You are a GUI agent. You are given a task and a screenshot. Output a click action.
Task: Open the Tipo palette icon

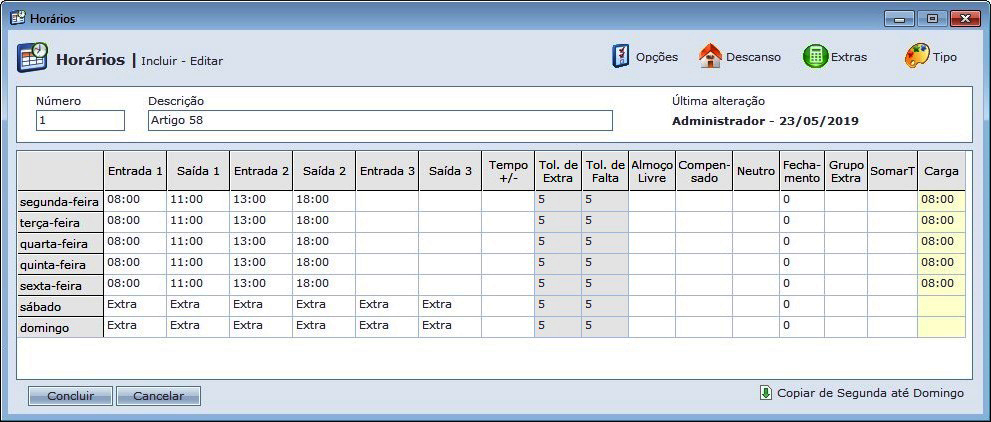point(916,57)
